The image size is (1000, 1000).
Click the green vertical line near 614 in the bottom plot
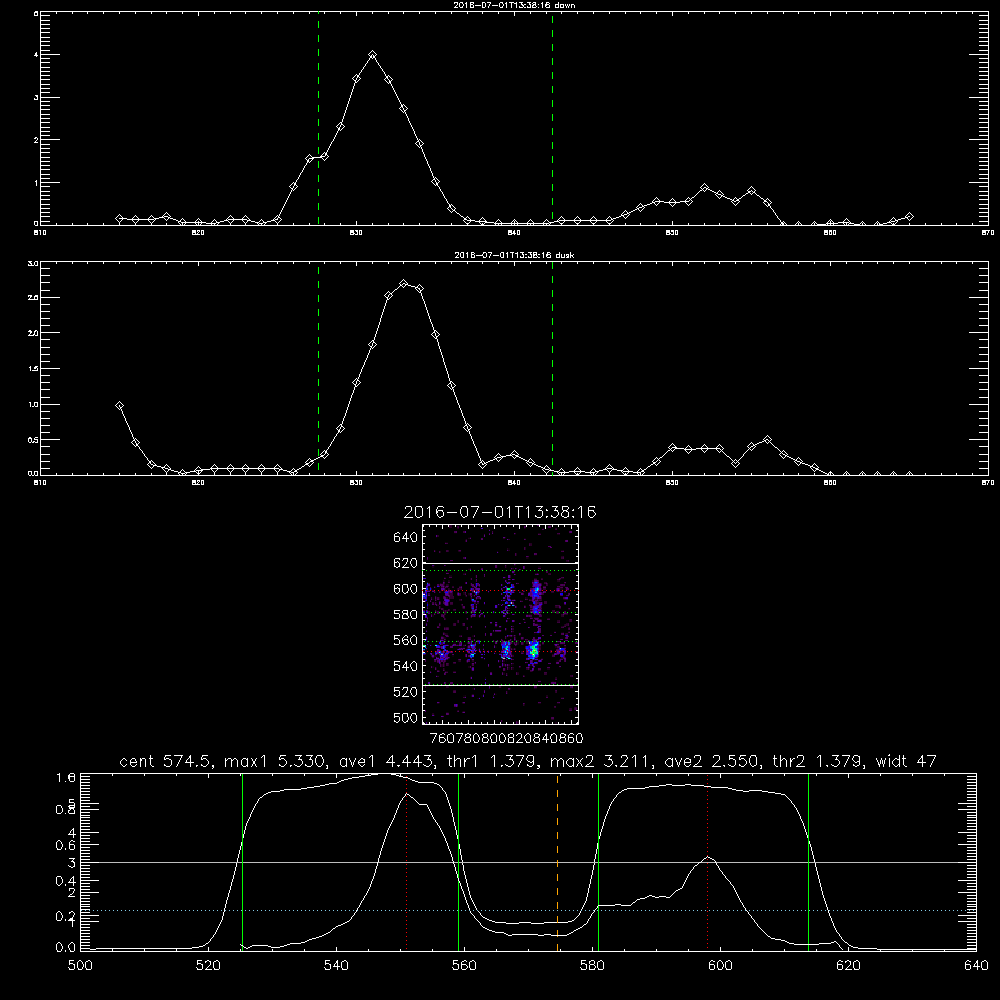click(x=808, y=862)
